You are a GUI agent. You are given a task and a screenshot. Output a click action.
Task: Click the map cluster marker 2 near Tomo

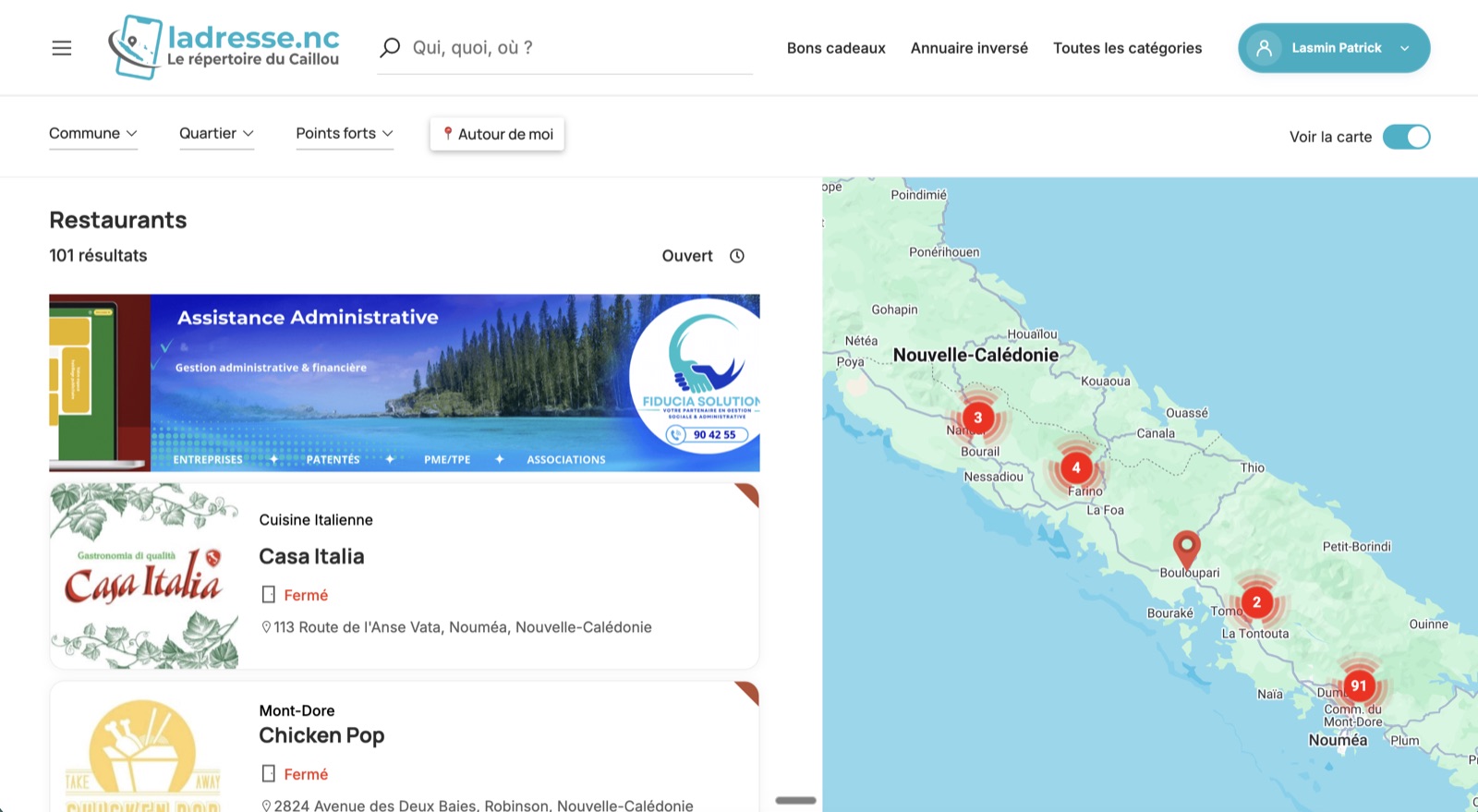pyautogui.click(x=1256, y=602)
